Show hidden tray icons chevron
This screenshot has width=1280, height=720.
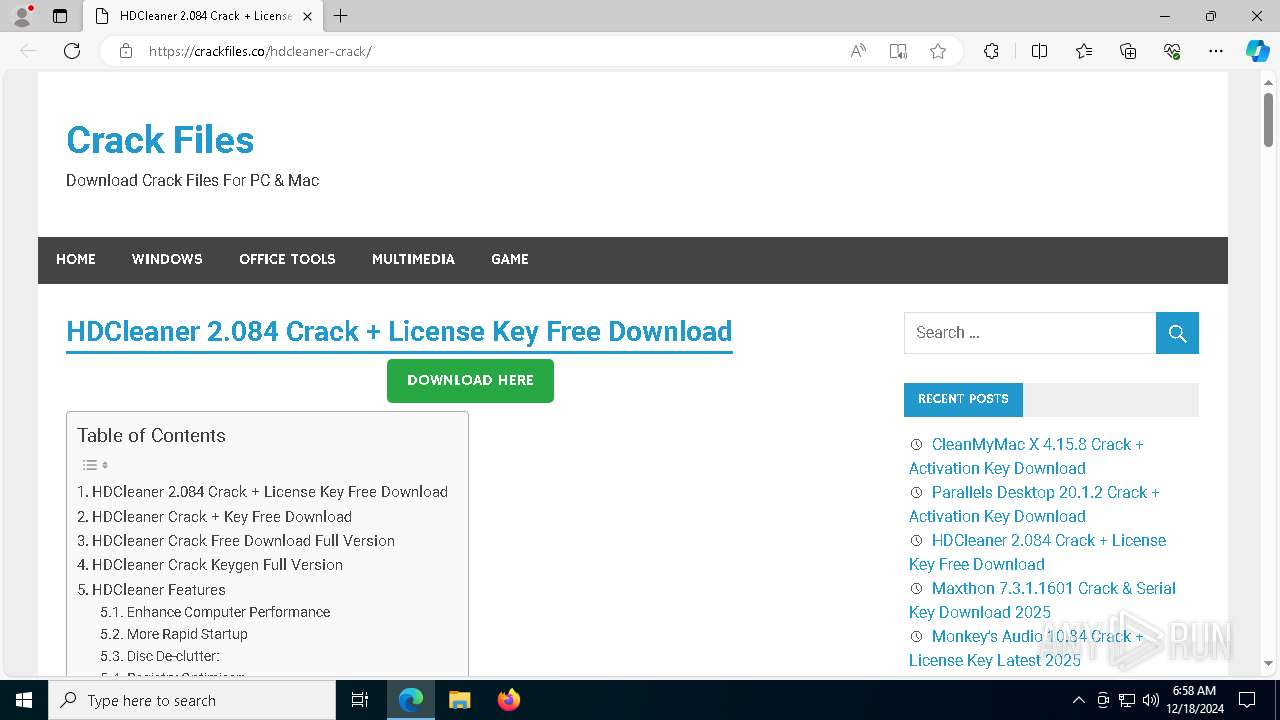(x=1078, y=700)
